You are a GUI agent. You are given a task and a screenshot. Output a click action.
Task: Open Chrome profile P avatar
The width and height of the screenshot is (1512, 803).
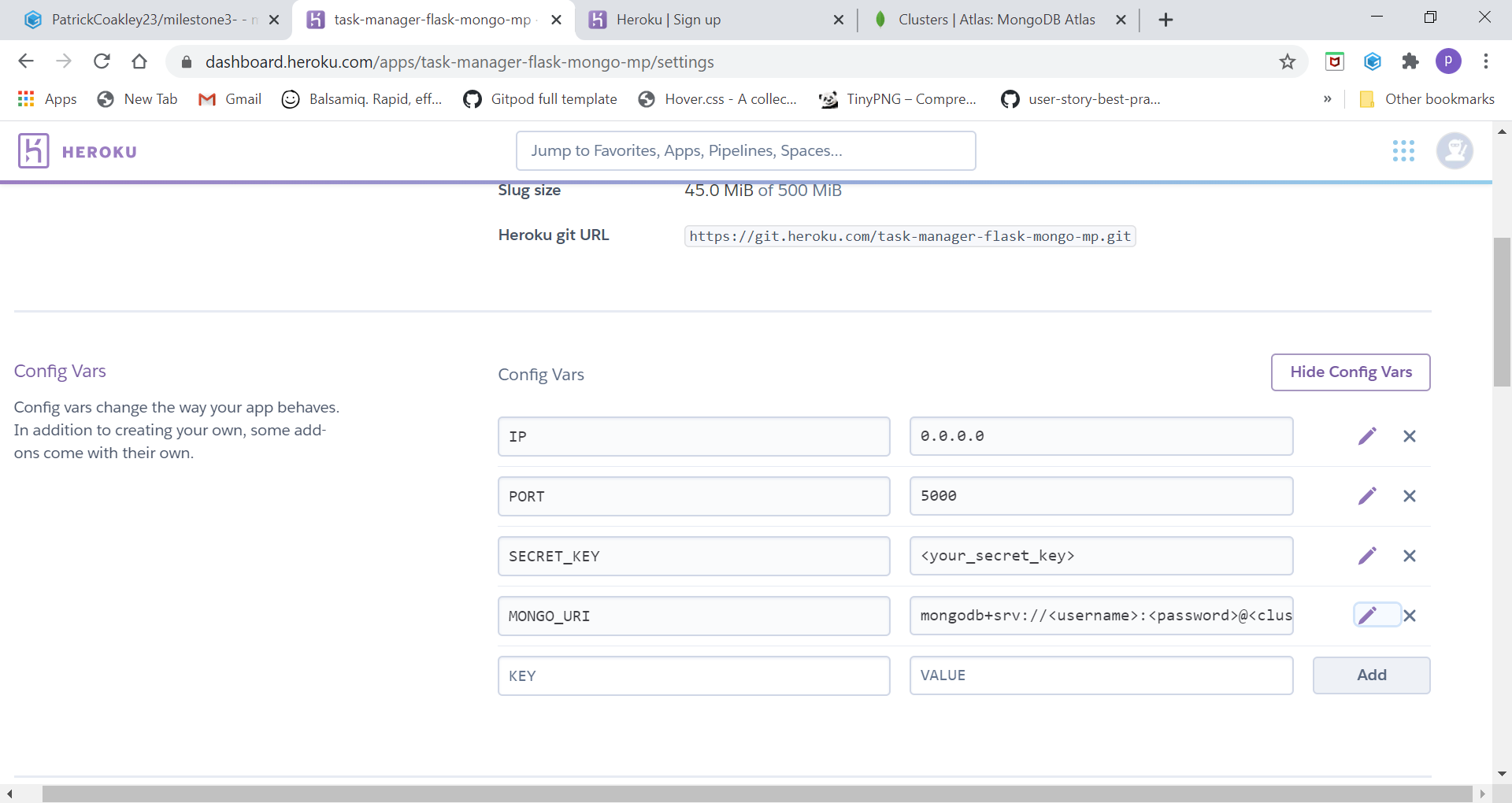[1448, 61]
